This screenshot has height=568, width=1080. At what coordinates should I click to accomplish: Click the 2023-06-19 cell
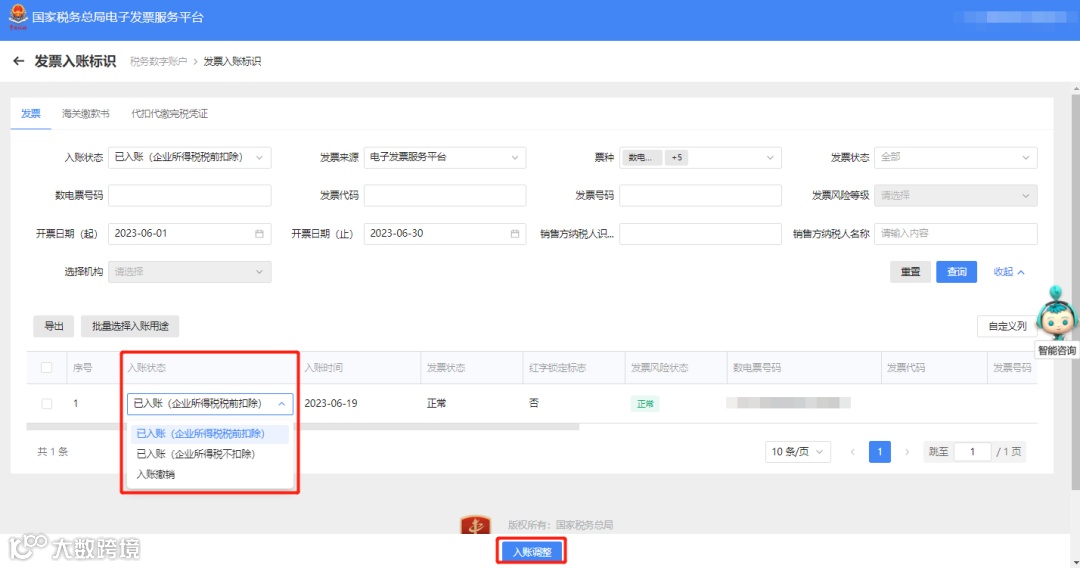click(331, 403)
